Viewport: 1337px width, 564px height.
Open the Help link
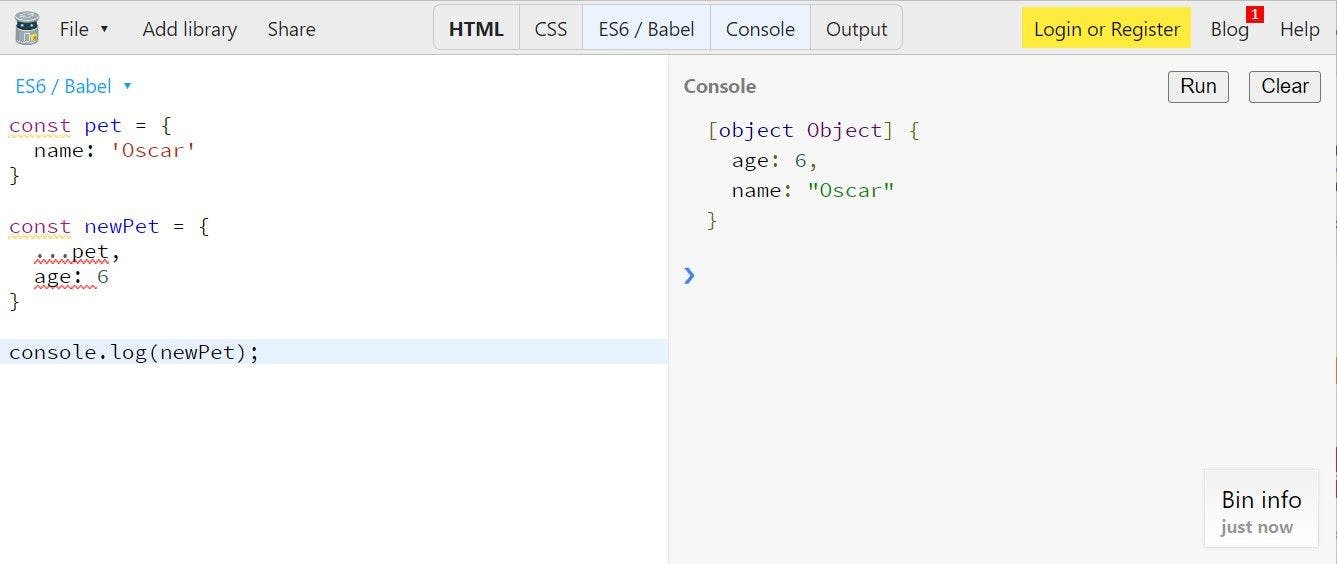coord(1299,29)
